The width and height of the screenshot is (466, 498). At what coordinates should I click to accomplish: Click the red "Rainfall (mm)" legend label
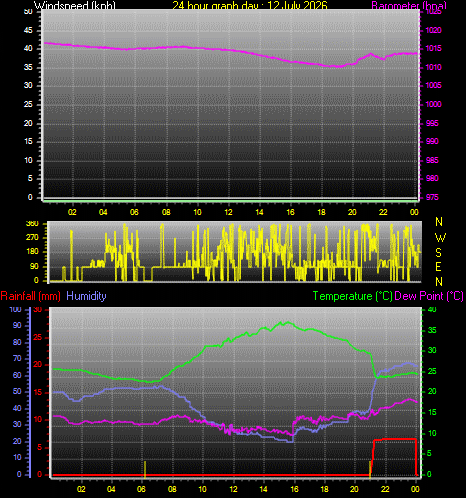[31, 296]
